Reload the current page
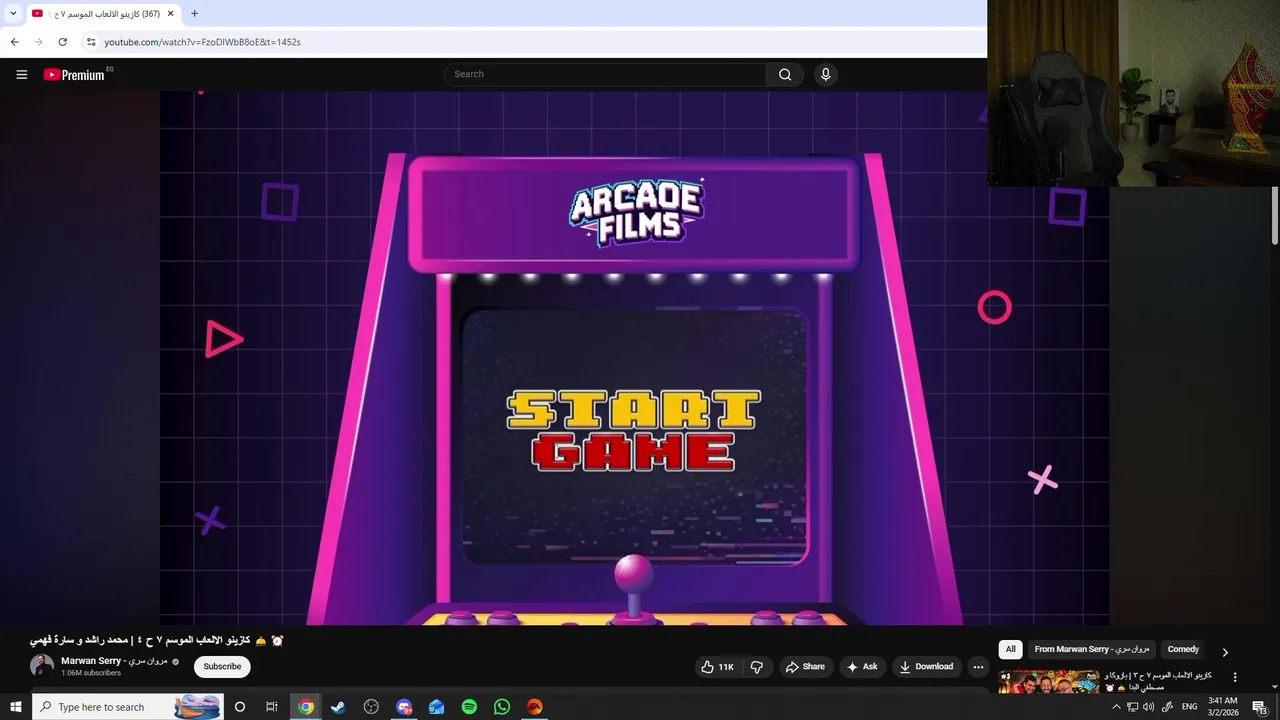 62,42
